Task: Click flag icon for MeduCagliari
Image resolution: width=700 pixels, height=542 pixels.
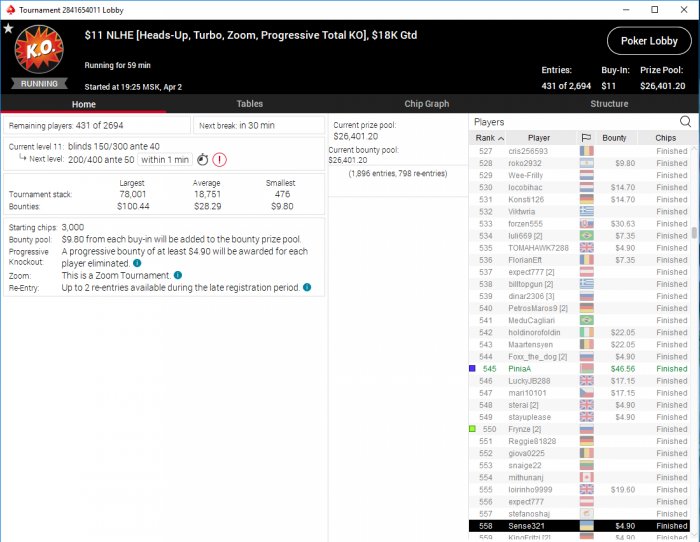Action: click(x=587, y=320)
